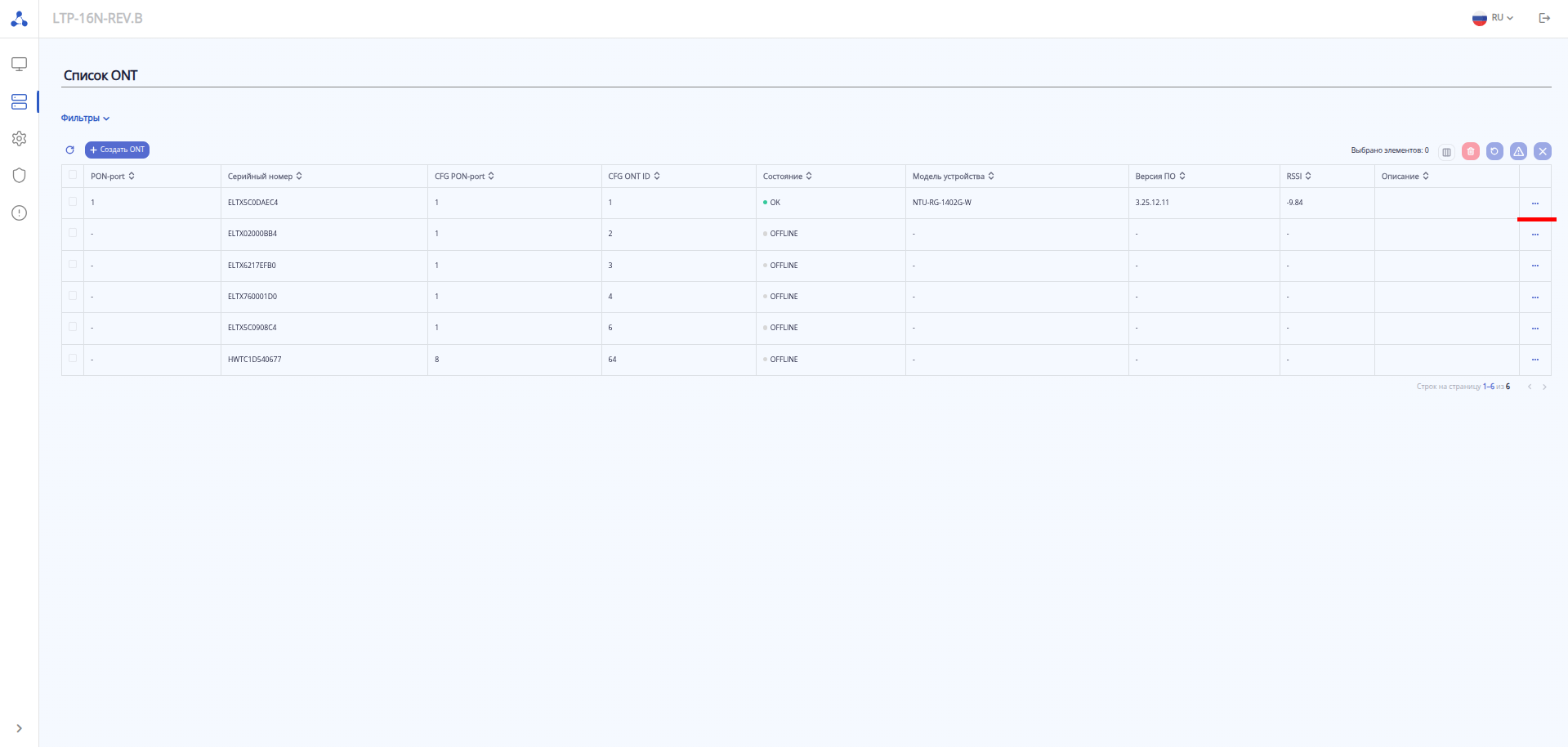Open the three-dot menu for ELTX02000BB4 row

click(1534, 235)
